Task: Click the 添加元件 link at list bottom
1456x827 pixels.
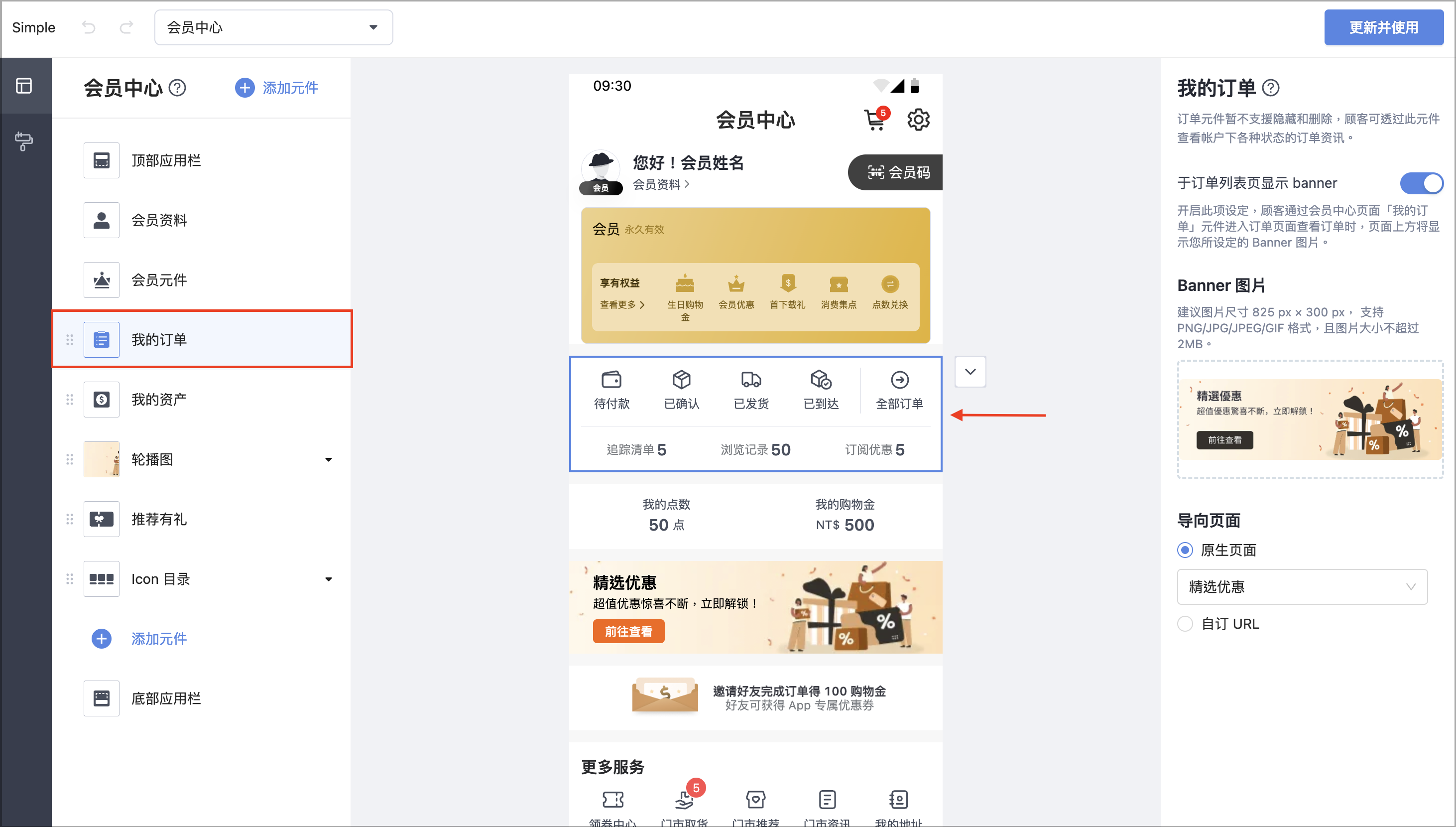Action: (159, 639)
